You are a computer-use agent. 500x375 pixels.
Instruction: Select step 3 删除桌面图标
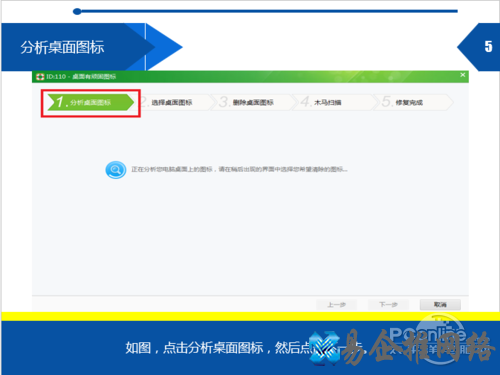pyautogui.click(x=253, y=102)
